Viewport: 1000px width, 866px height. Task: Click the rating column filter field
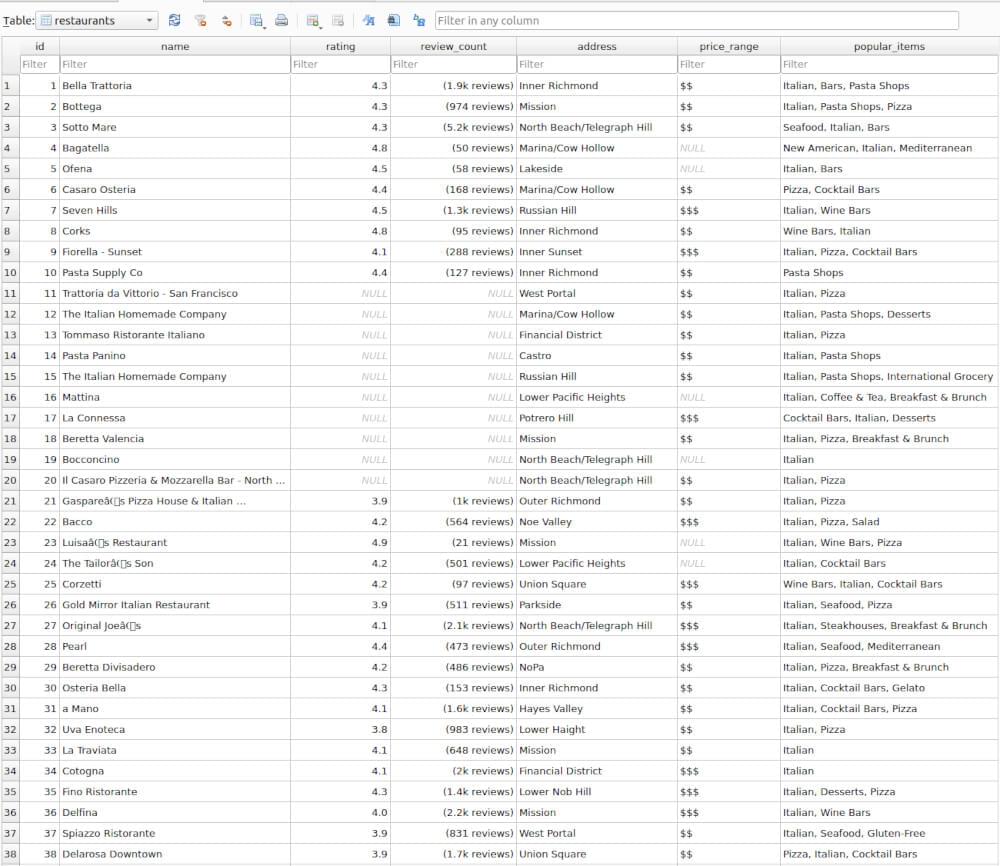[340, 64]
